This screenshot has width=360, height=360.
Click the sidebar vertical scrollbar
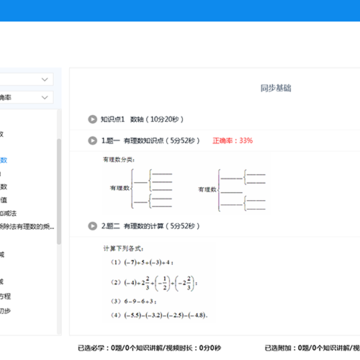pyautogui.click(x=59, y=191)
